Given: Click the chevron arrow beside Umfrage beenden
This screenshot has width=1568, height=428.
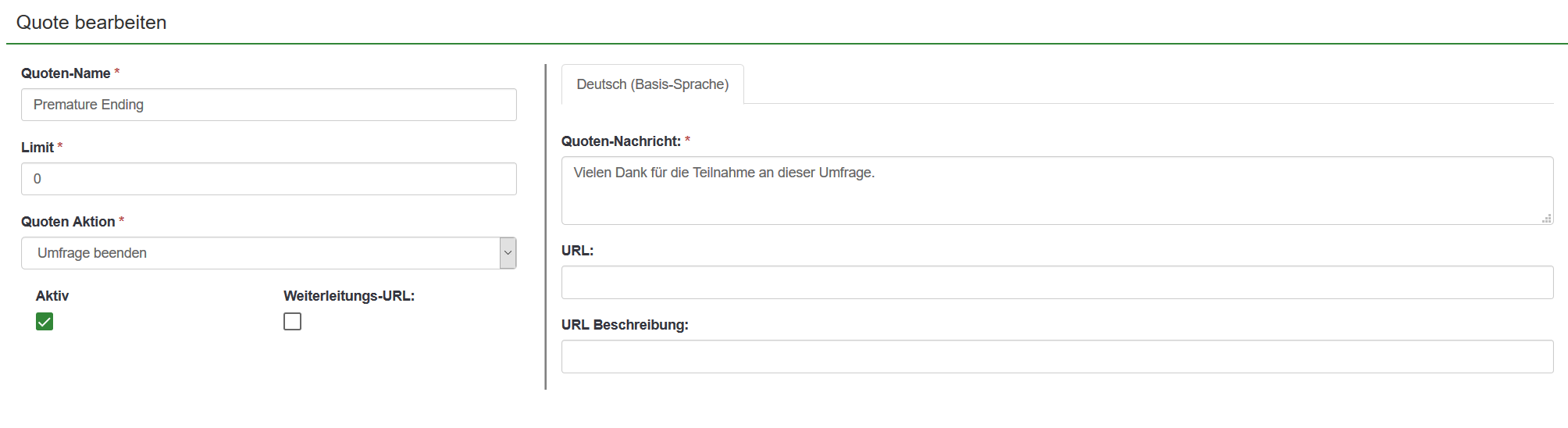Looking at the screenshot, I should [x=508, y=253].
